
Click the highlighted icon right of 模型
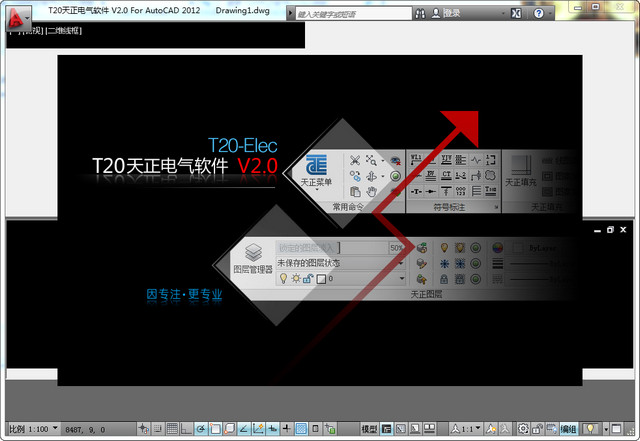point(387,429)
